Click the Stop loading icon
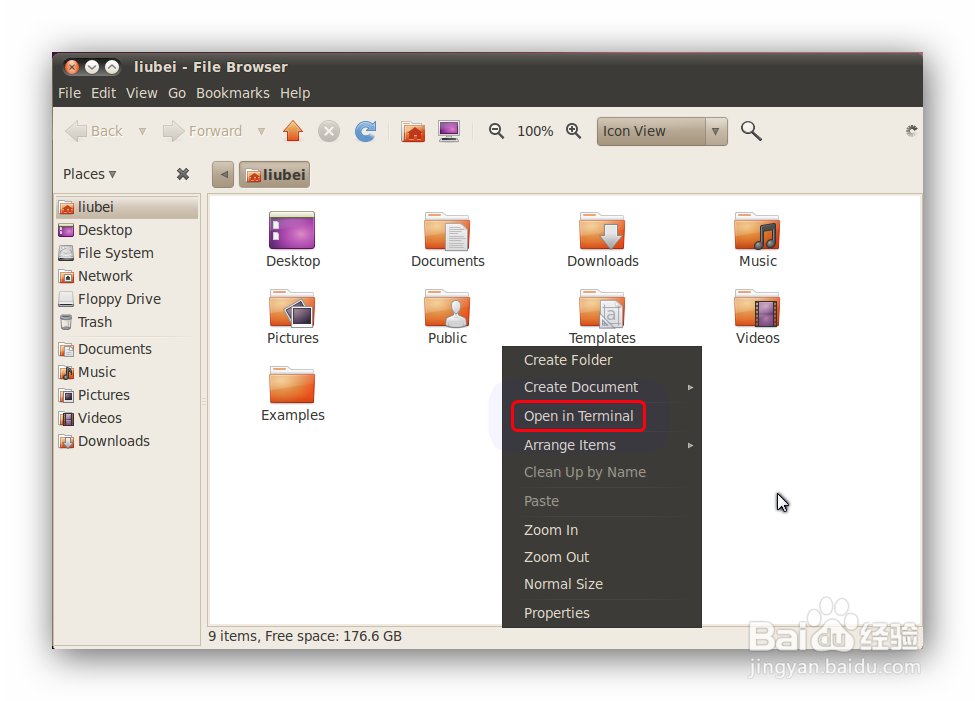Screen dimensions: 975x701 click(x=329, y=131)
